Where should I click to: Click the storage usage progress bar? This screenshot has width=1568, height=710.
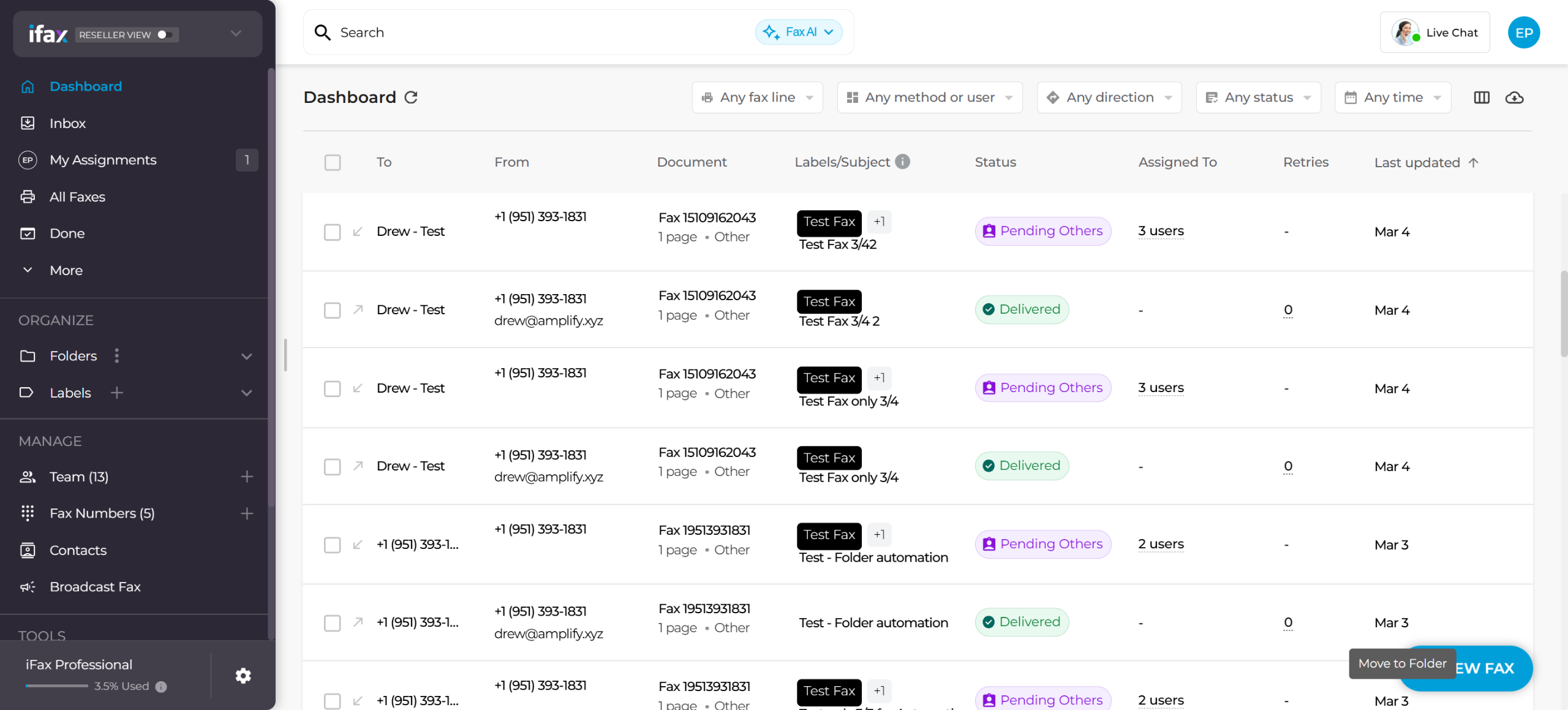(x=56, y=686)
